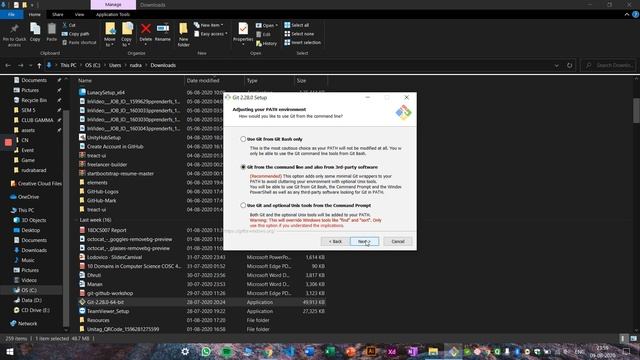Viewport: 640px width, 360px height.
Task: Click the Manage contextual tab
Action: coord(113,4)
